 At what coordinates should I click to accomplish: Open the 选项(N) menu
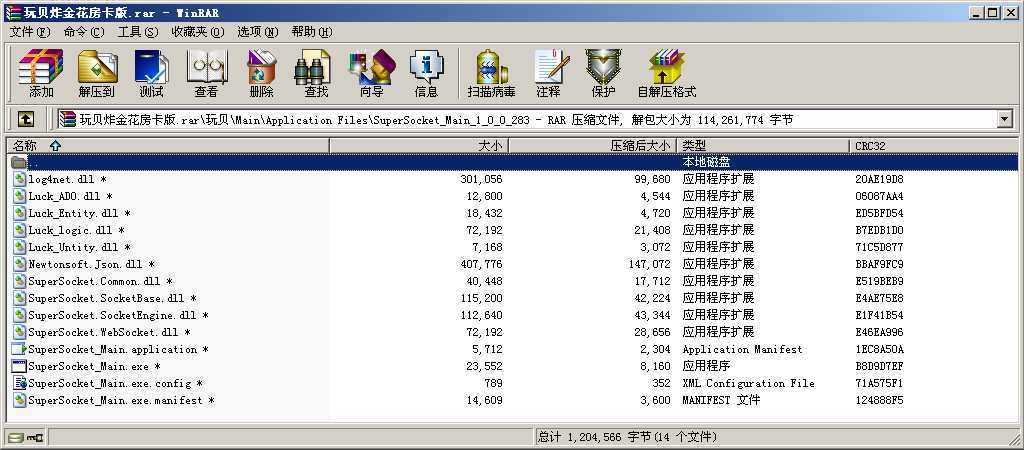[x=257, y=31]
